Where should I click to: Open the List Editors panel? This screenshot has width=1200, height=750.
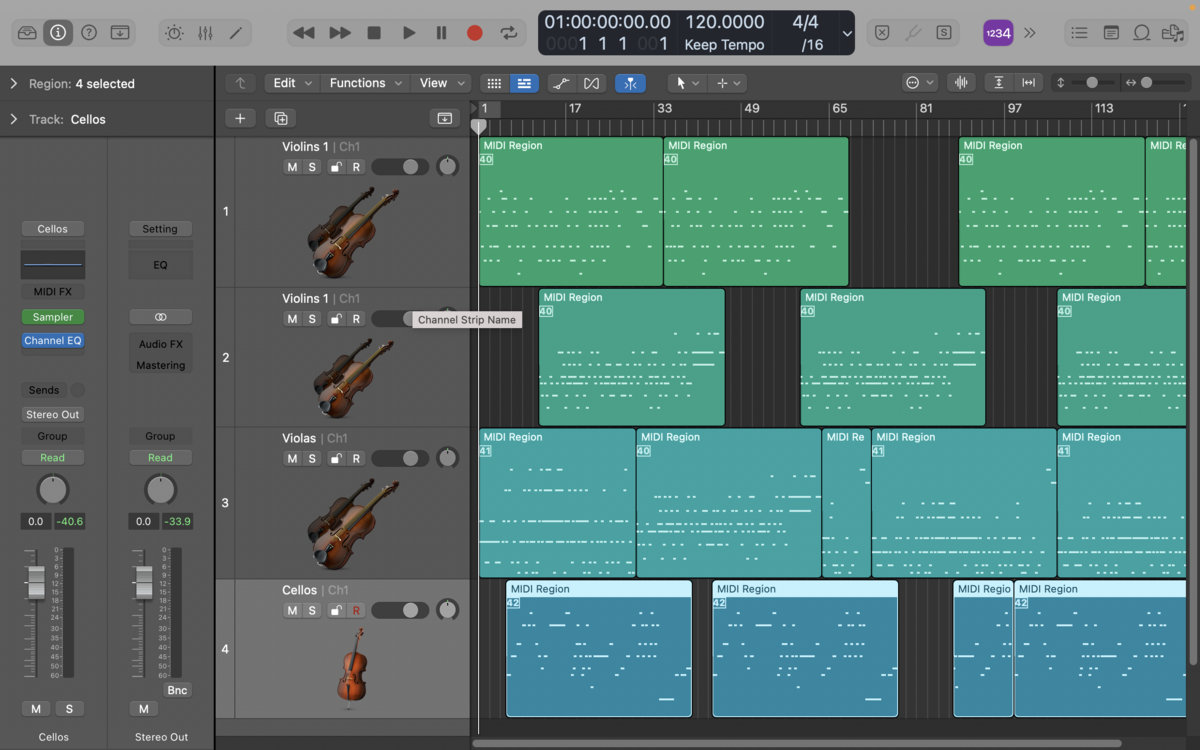click(1079, 32)
